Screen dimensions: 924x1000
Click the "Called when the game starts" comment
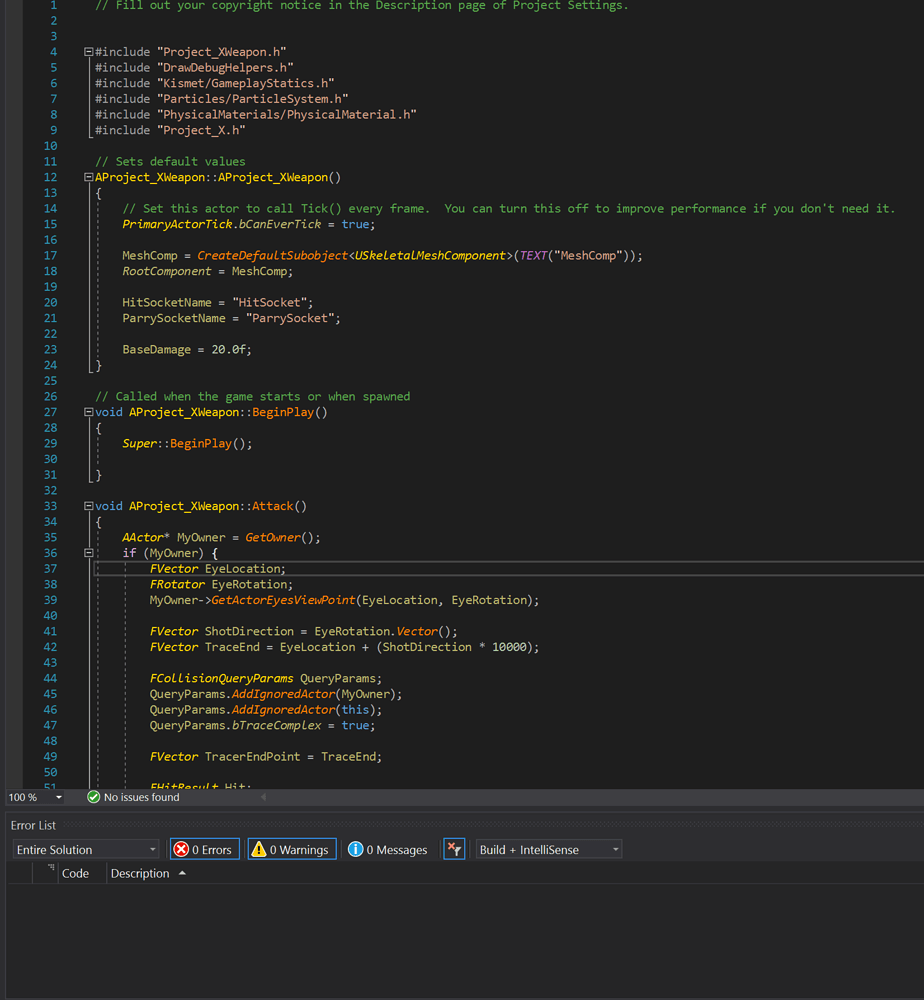click(253, 397)
